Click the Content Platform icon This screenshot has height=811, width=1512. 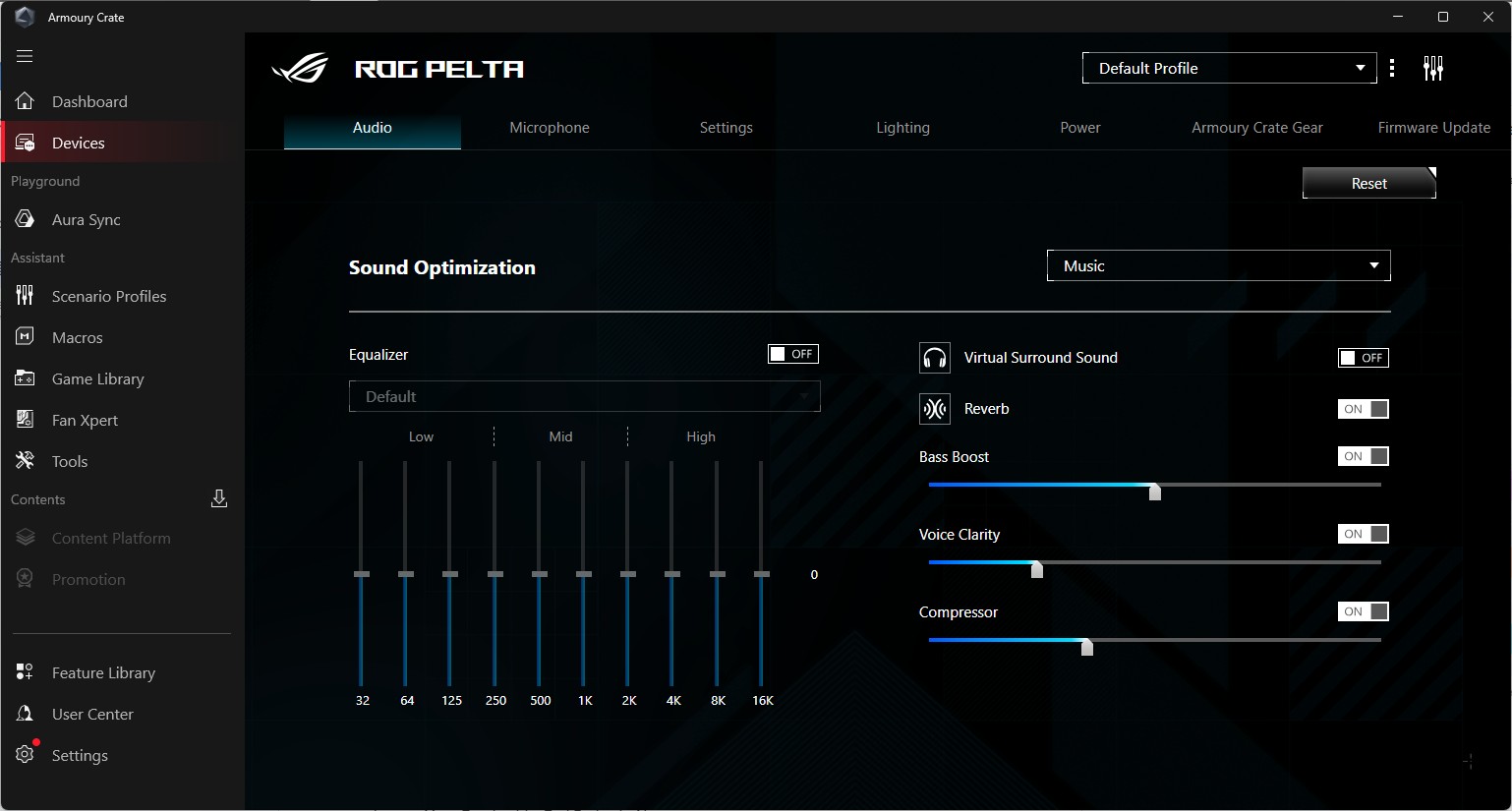(x=26, y=538)
